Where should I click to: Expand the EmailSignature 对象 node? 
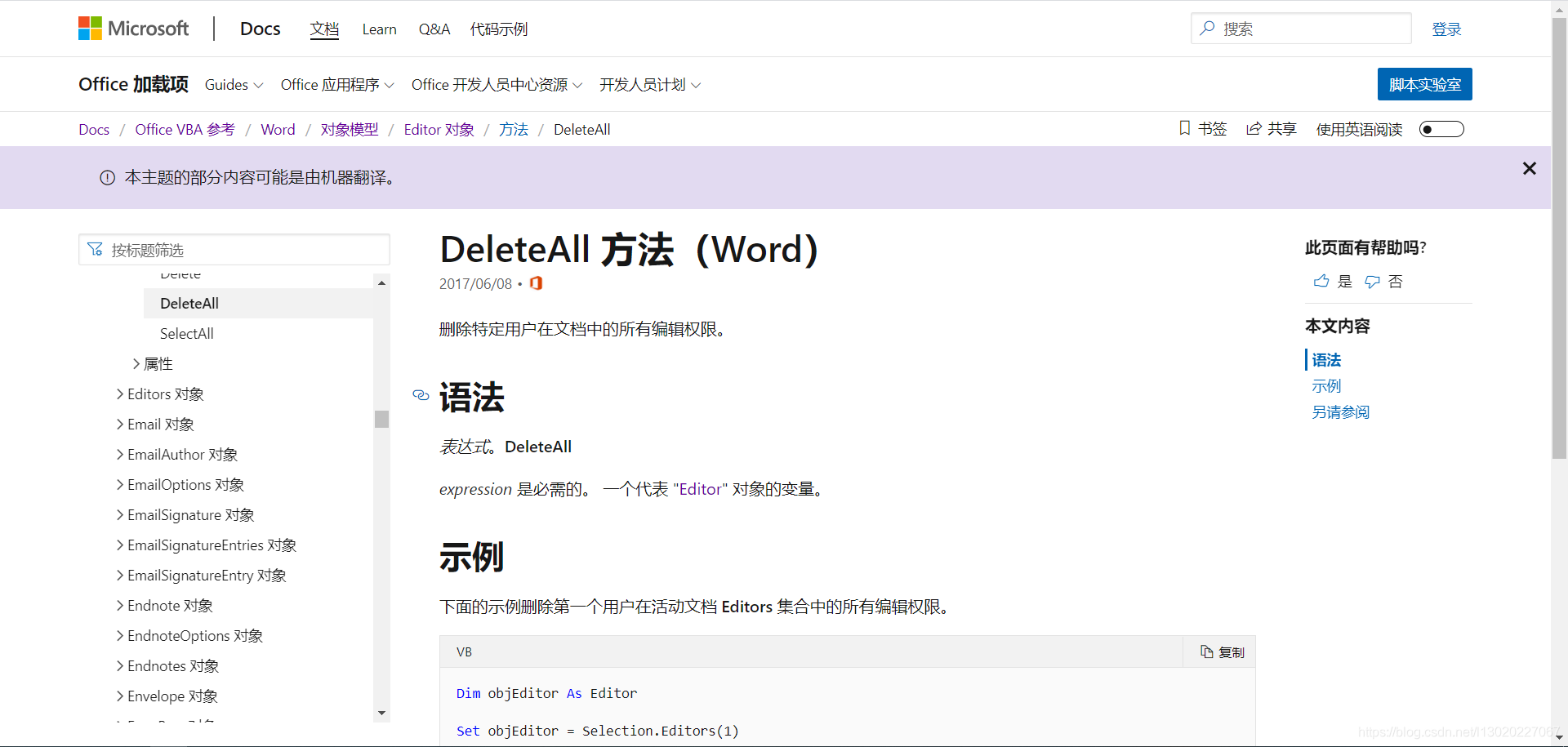120,515
